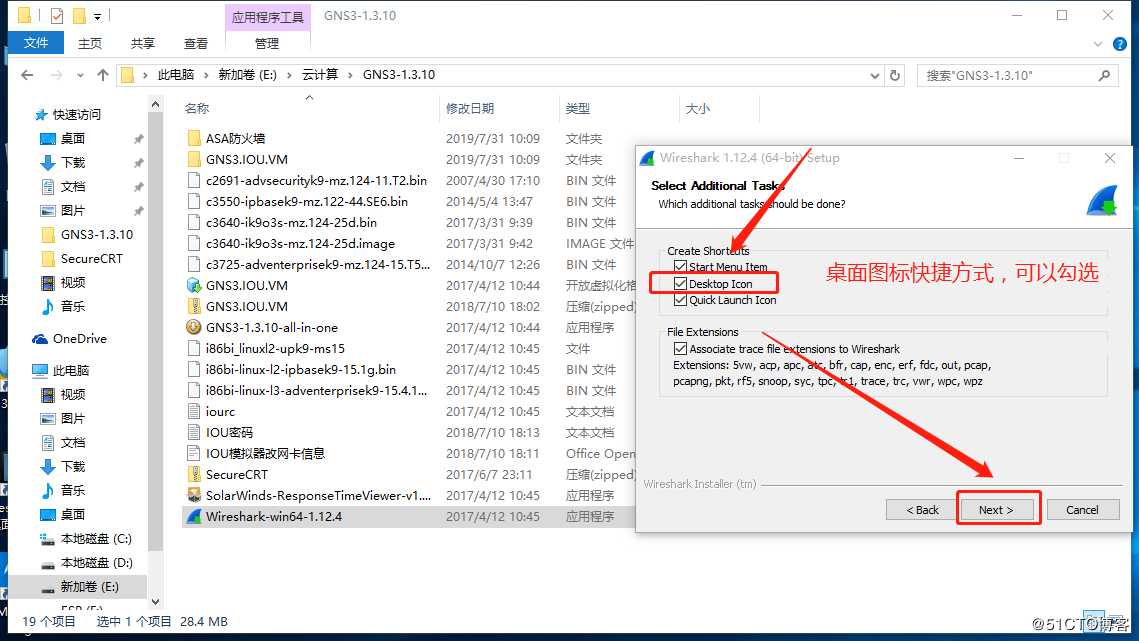Sort files by the 修改日期 column header
1139x641 pixels.
(x=470, y=108)
